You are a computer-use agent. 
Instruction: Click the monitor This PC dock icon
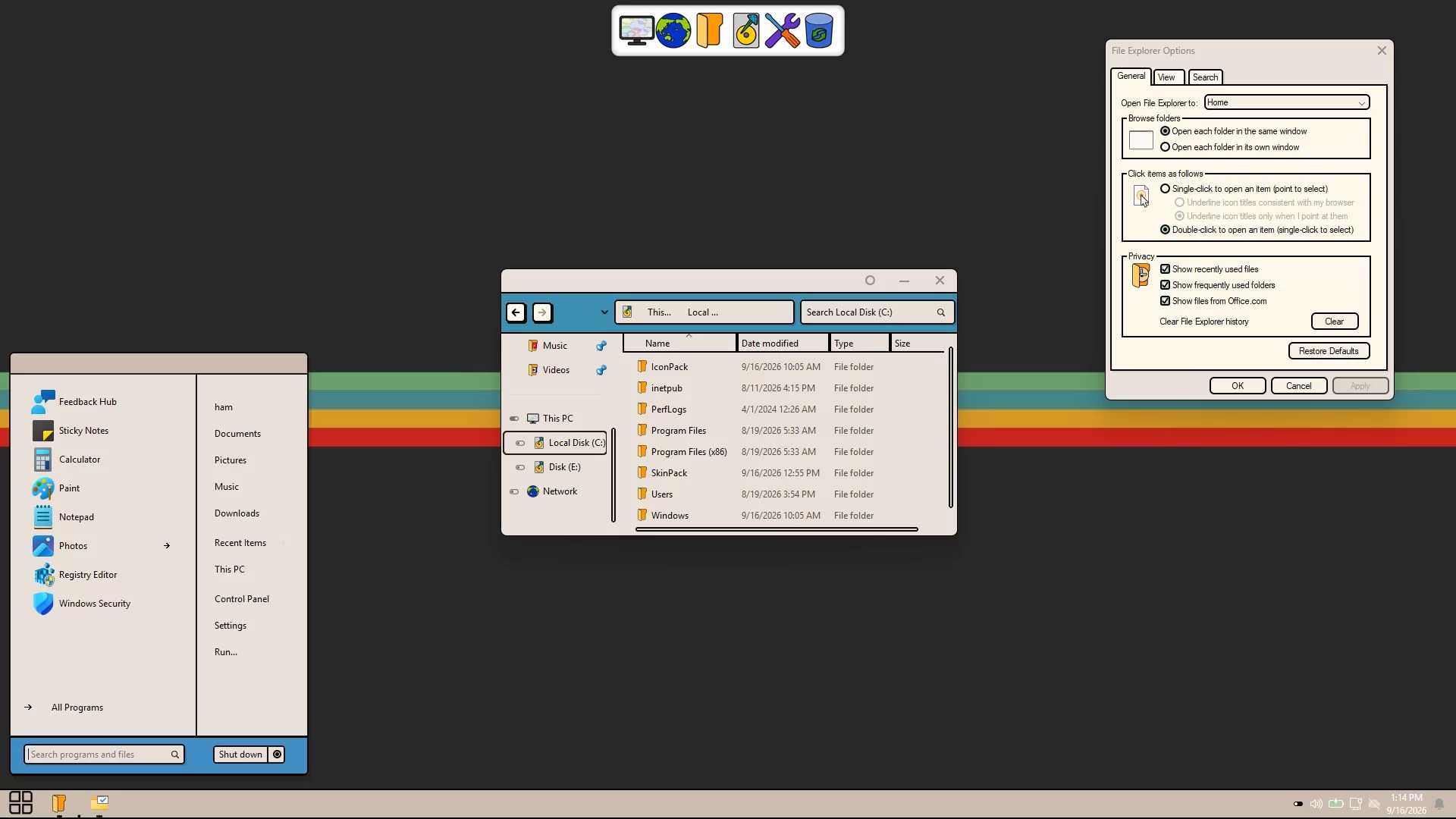[x=636, y=31]
